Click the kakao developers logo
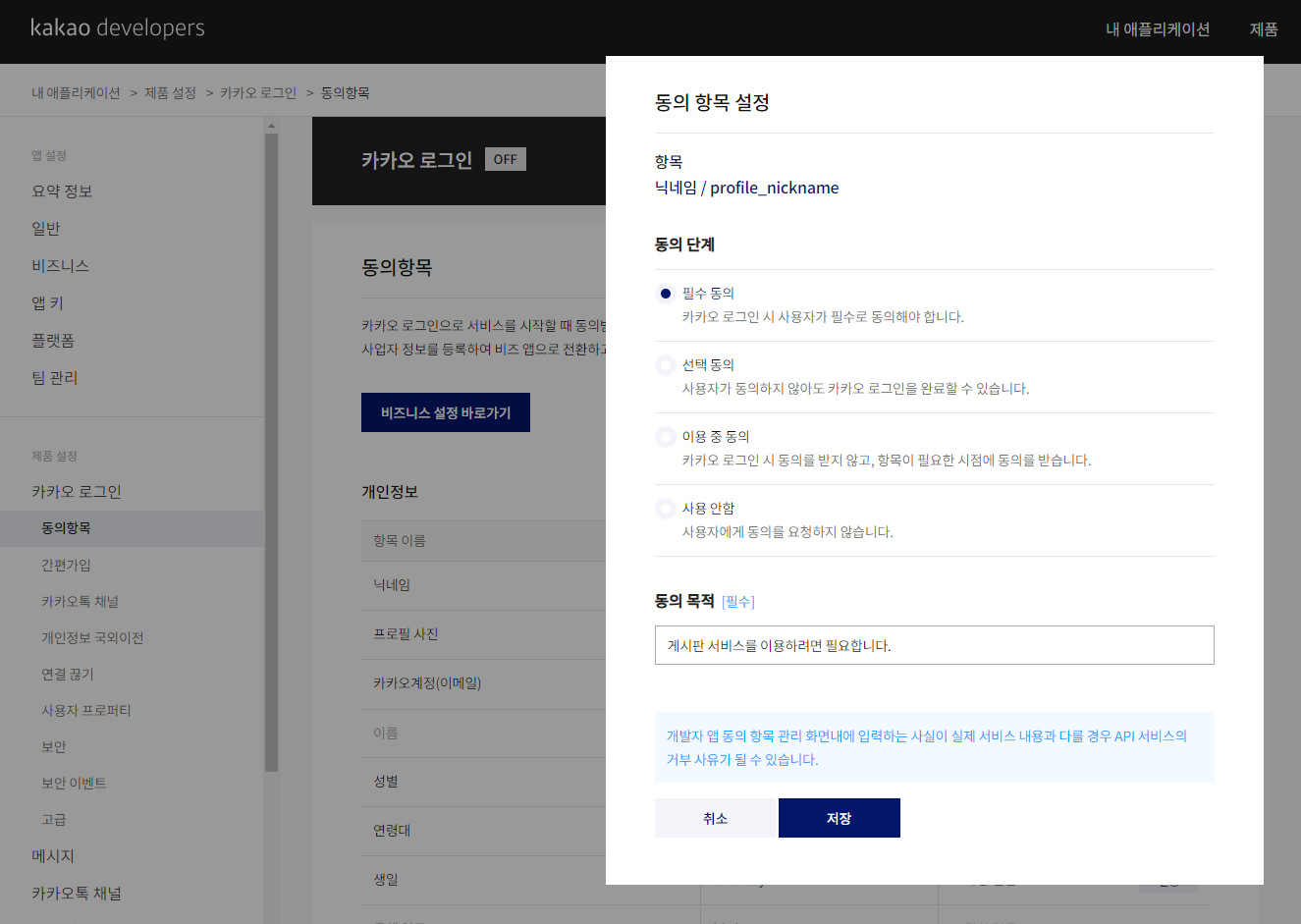 [x=118, y=27]
